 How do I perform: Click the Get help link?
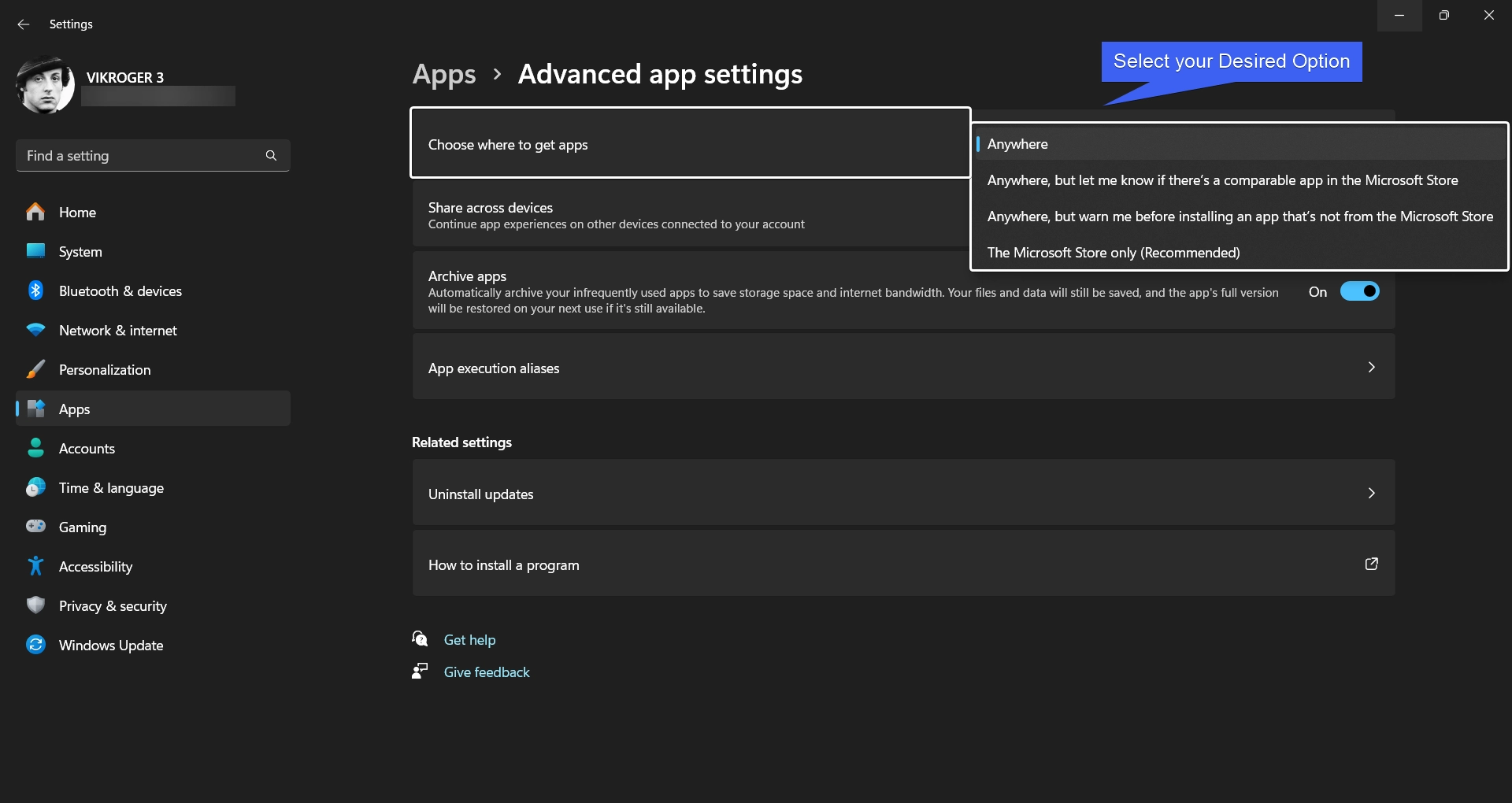pos(469,640)
